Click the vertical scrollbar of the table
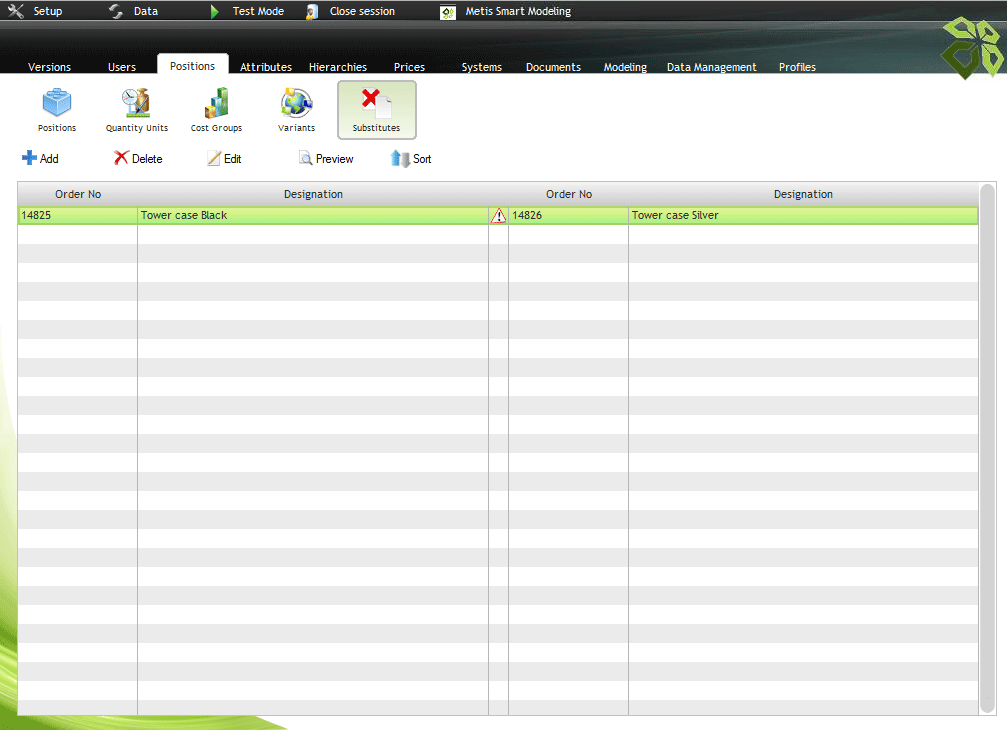1007x730 pixels. (987, 448)
